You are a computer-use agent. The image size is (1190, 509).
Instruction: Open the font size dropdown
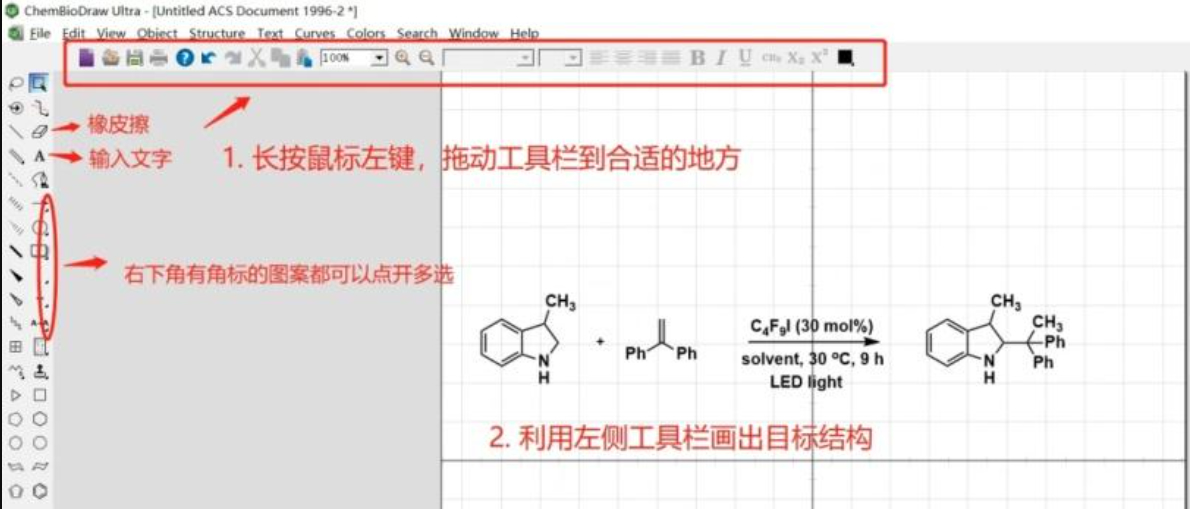click(x=572, y=58)
